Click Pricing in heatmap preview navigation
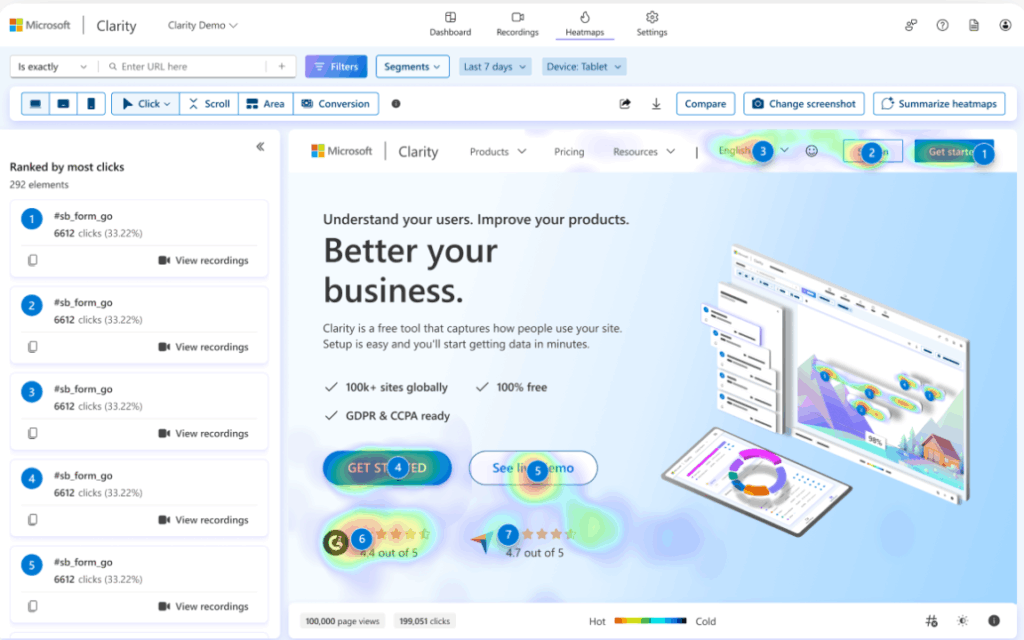The height and width of the screenshot is (640, 1024). click(569, 152)
